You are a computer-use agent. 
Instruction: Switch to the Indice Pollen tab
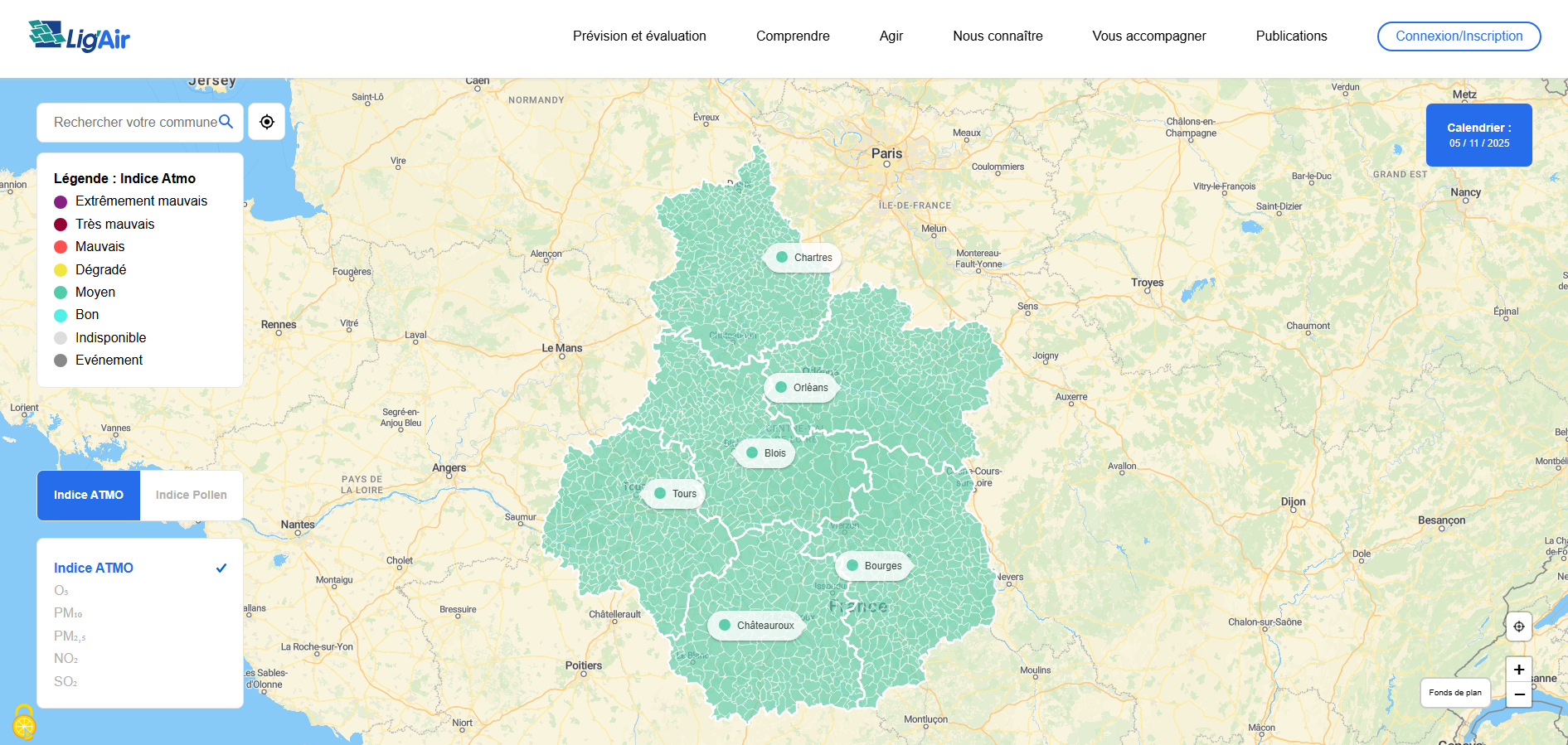click(x=191, y=496)
